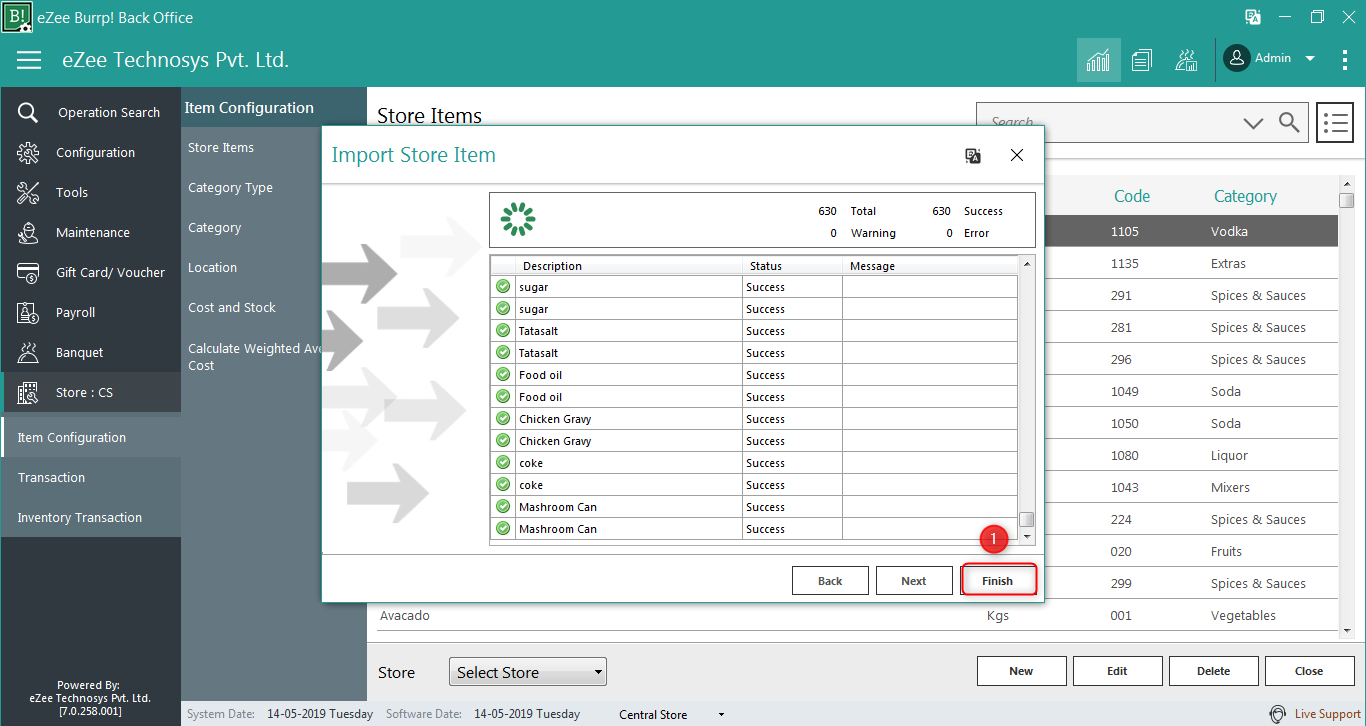Click the Gift Card/ Voucher icon
The width and height of the screenshot is (1366, 726).
pos(28,272)
